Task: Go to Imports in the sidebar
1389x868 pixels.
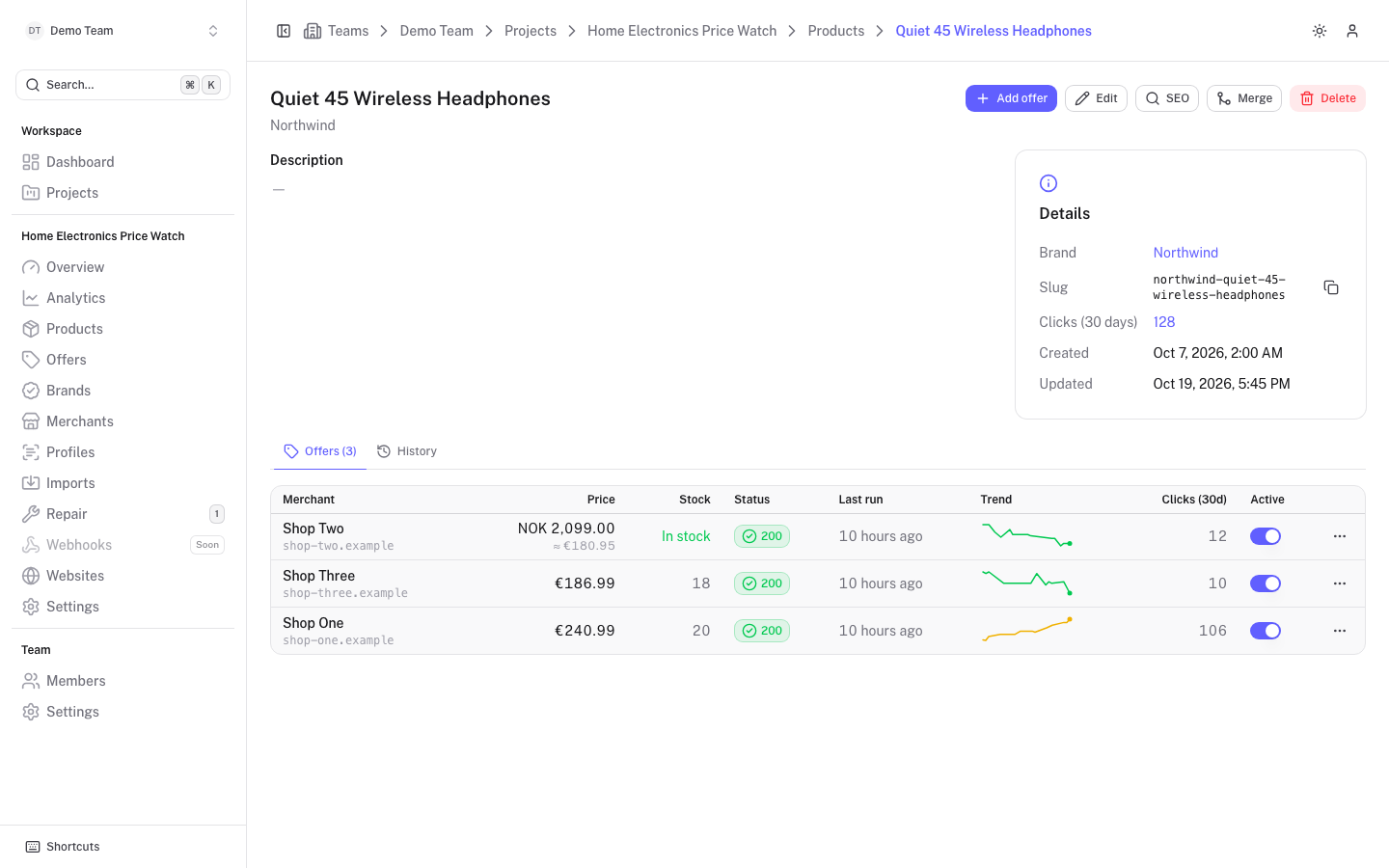Action: (123, 483)
